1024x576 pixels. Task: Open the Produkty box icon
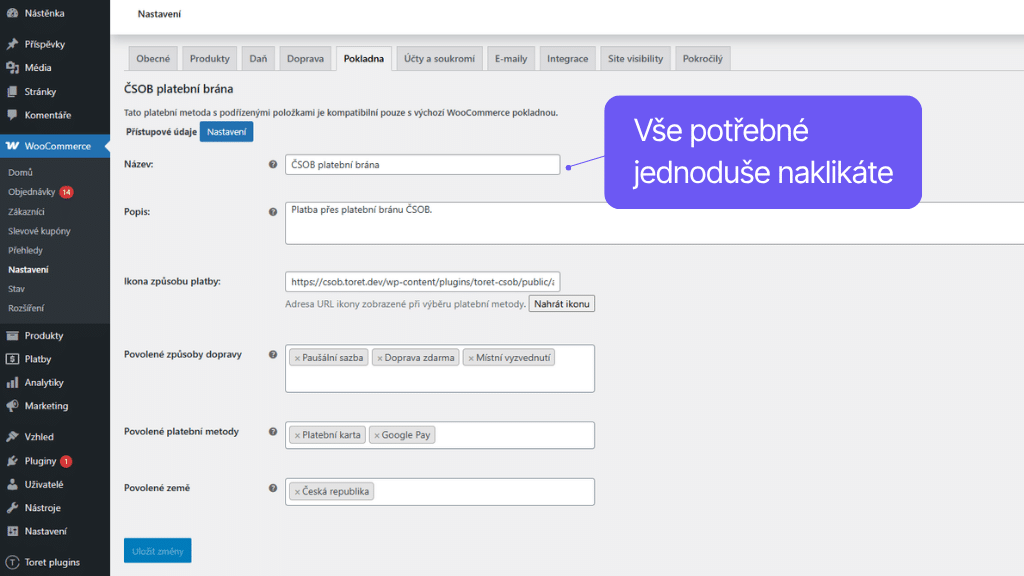pos(12,335)
